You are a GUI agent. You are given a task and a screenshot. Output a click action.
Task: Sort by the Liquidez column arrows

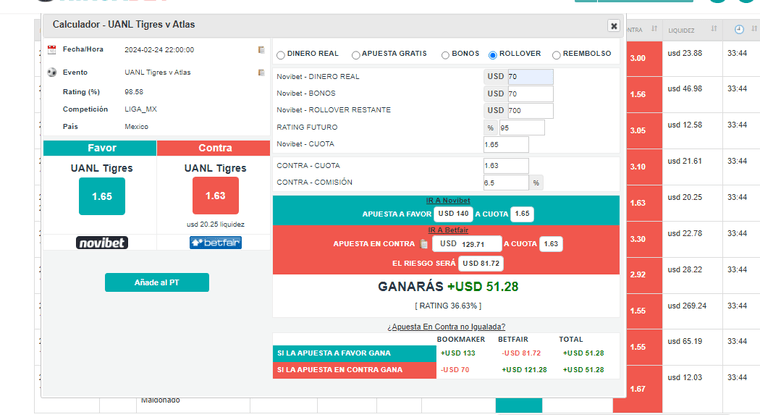(x=713, y=29)
